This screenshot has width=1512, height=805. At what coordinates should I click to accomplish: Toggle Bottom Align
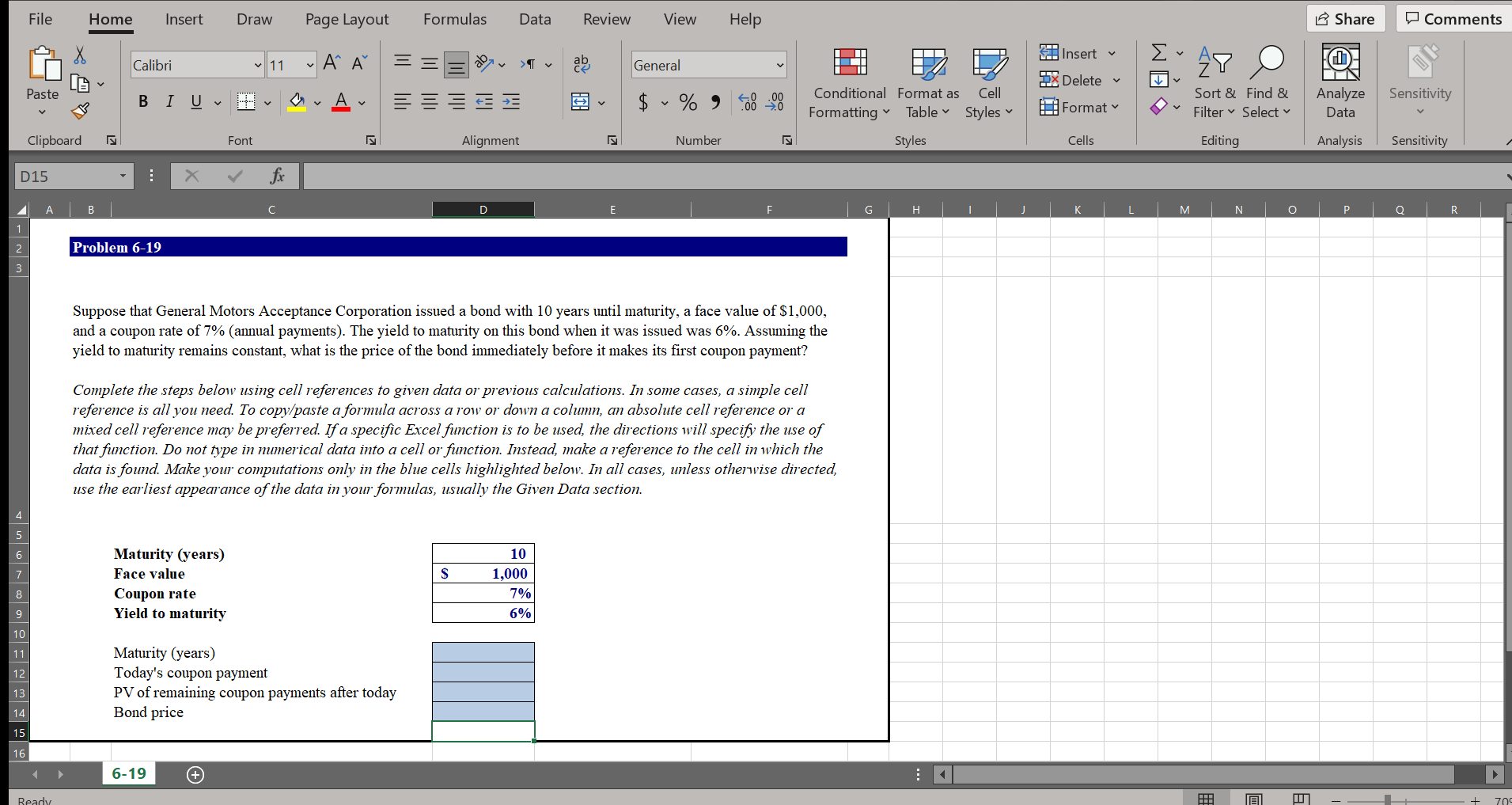[x=457, y=64]
